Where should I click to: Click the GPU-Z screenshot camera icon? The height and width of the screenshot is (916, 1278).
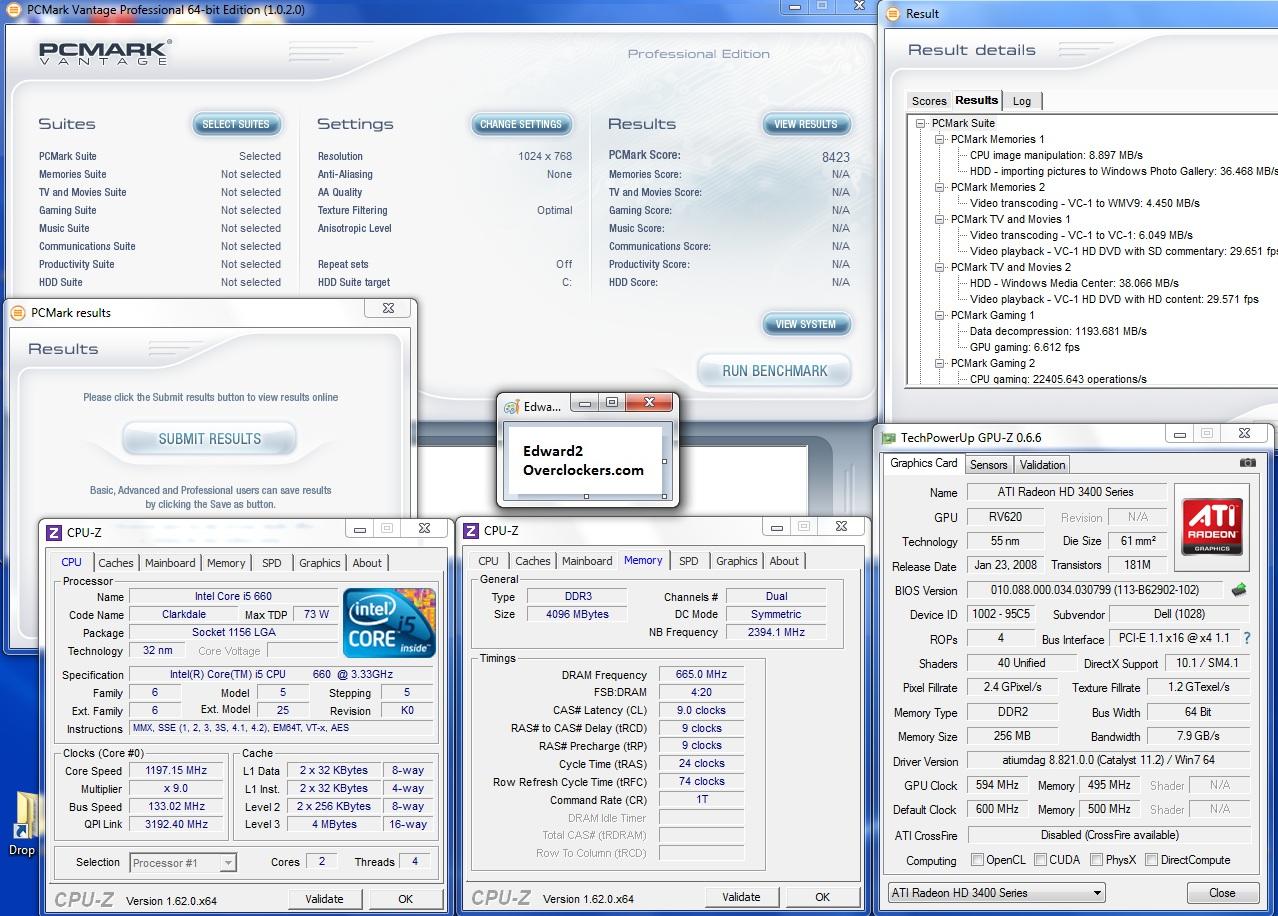coord(1247,463)
